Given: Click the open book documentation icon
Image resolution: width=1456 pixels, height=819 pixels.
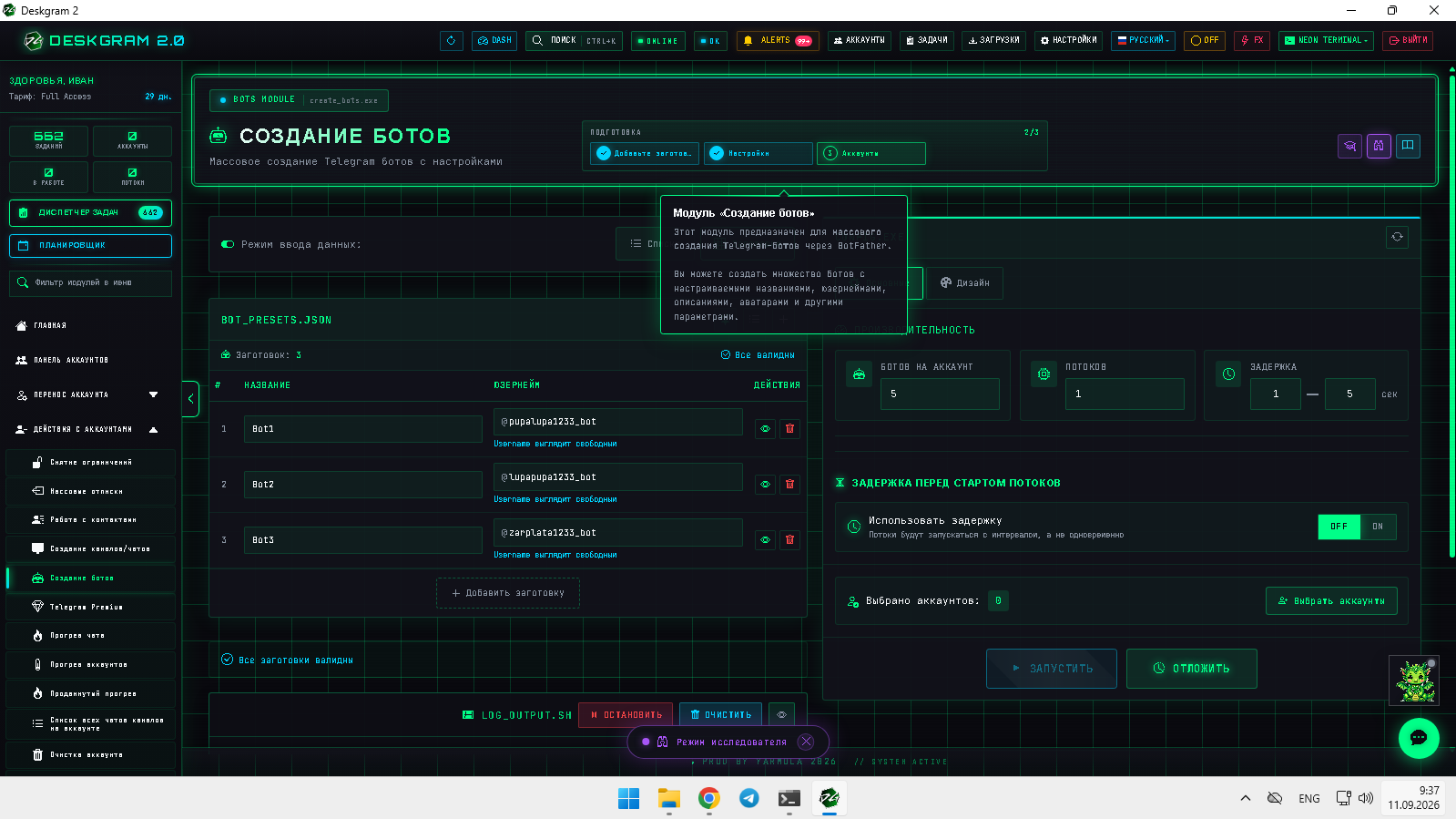Looking at the screenshot, I should [1409, 146].
